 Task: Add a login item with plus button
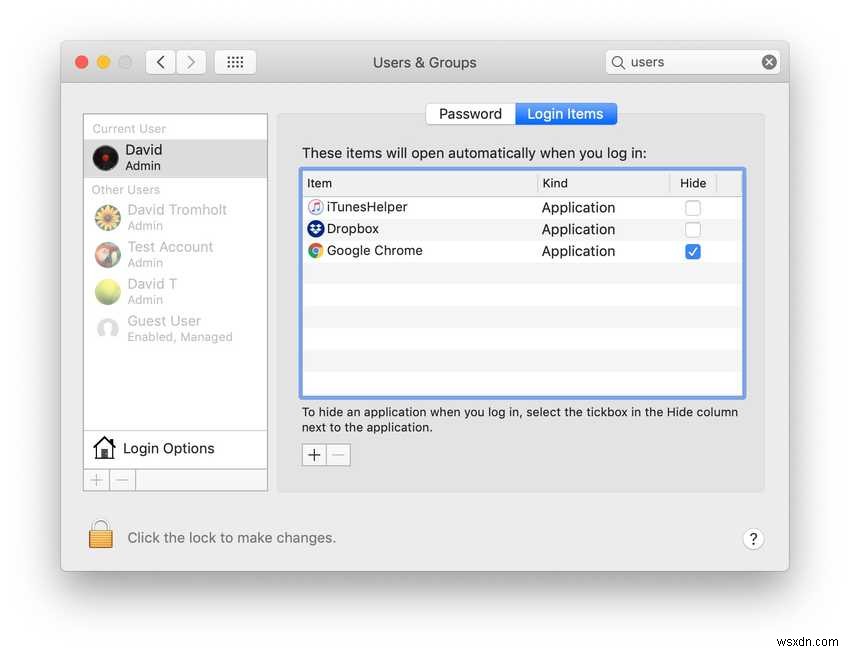(314, 455)
